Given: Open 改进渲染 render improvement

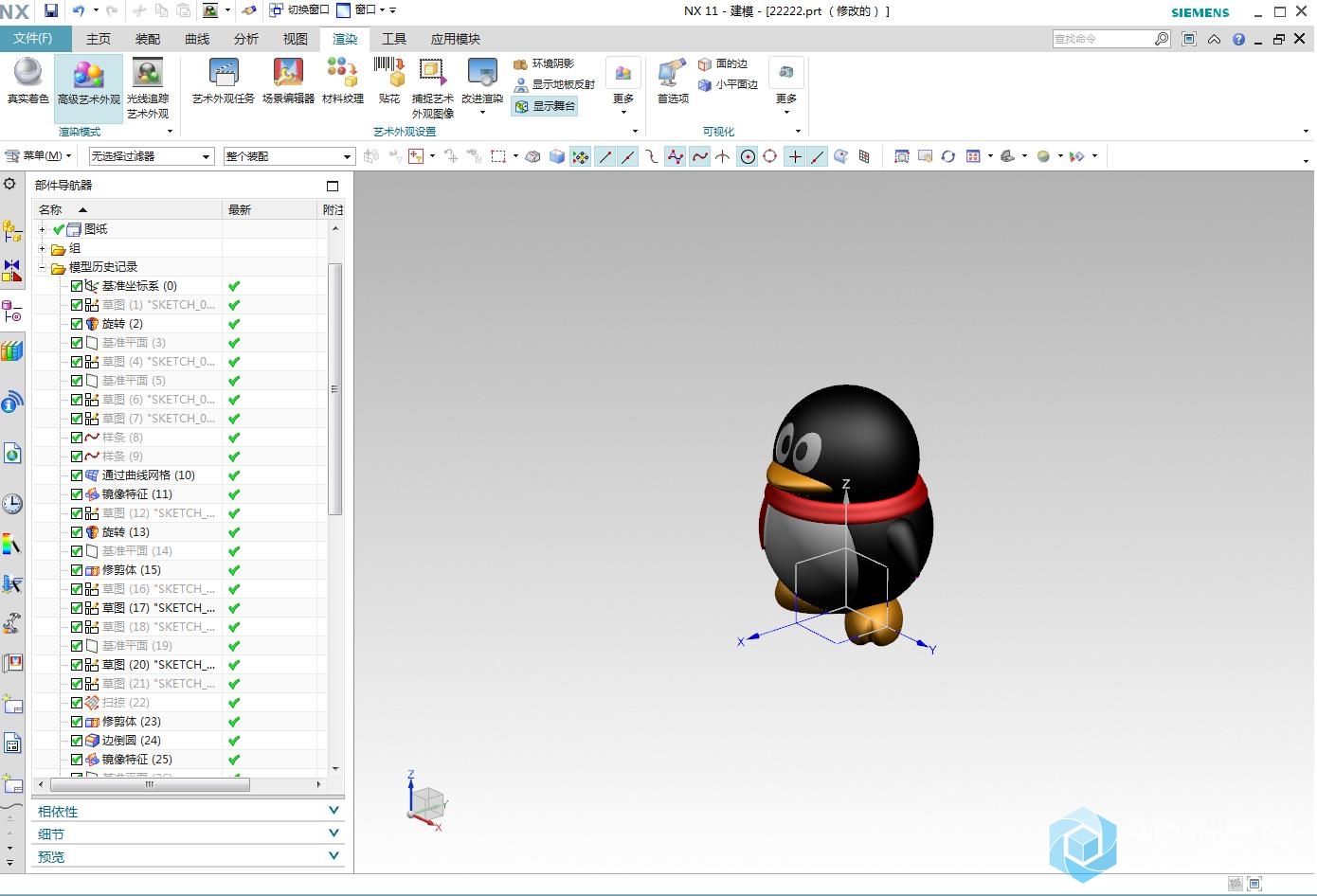Looking at the screenshot, I should point(482,85).
